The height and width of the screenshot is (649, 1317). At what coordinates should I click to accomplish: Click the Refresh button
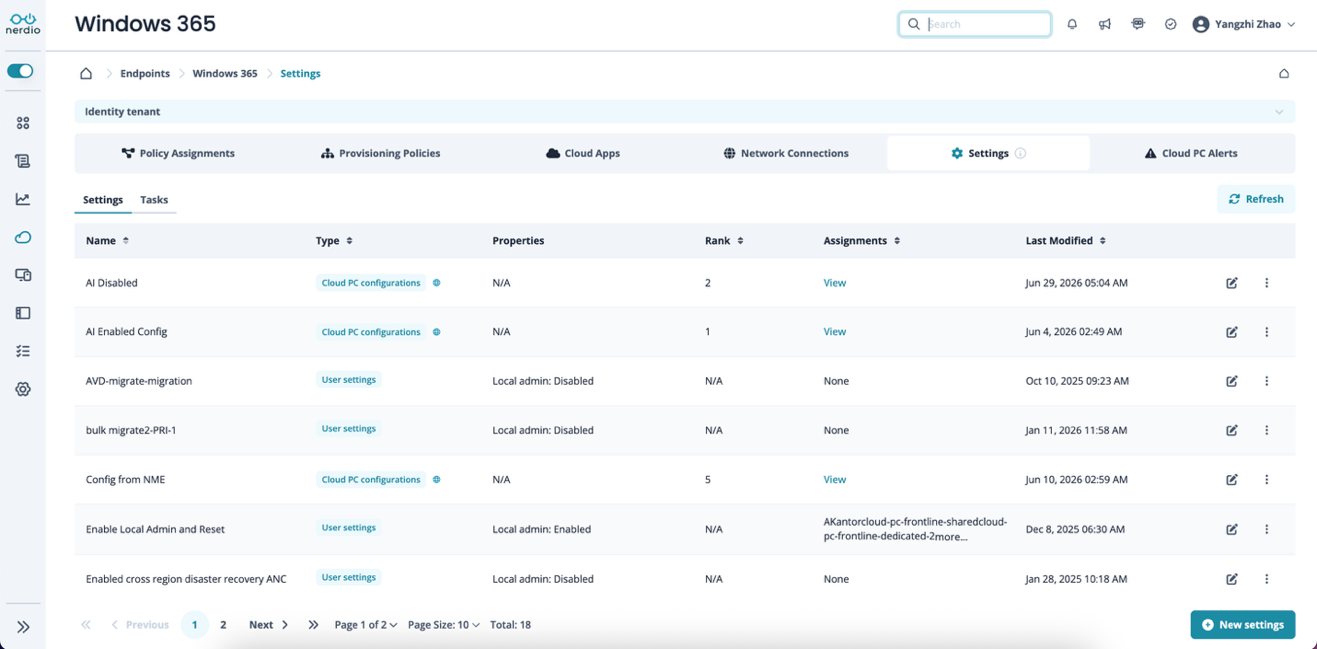1256,199
